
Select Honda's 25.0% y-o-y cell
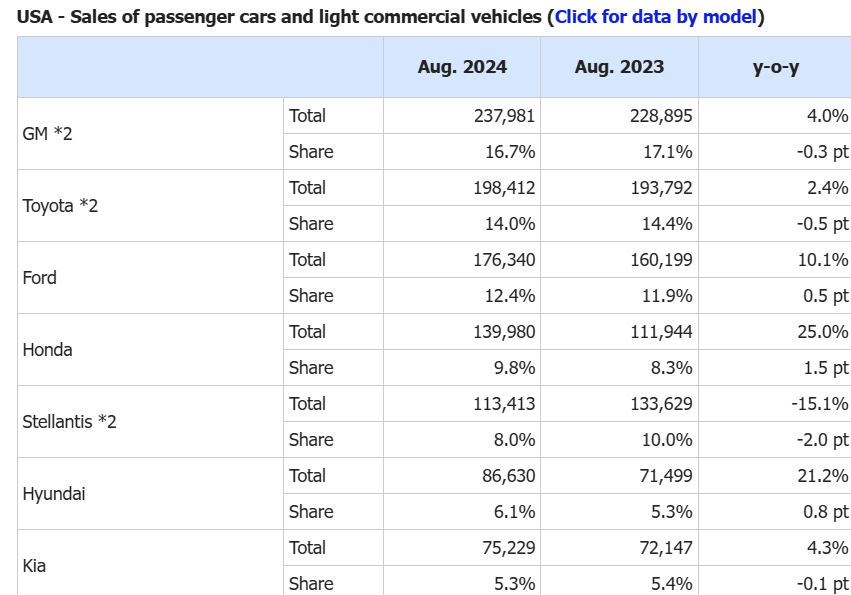(825, 331)
